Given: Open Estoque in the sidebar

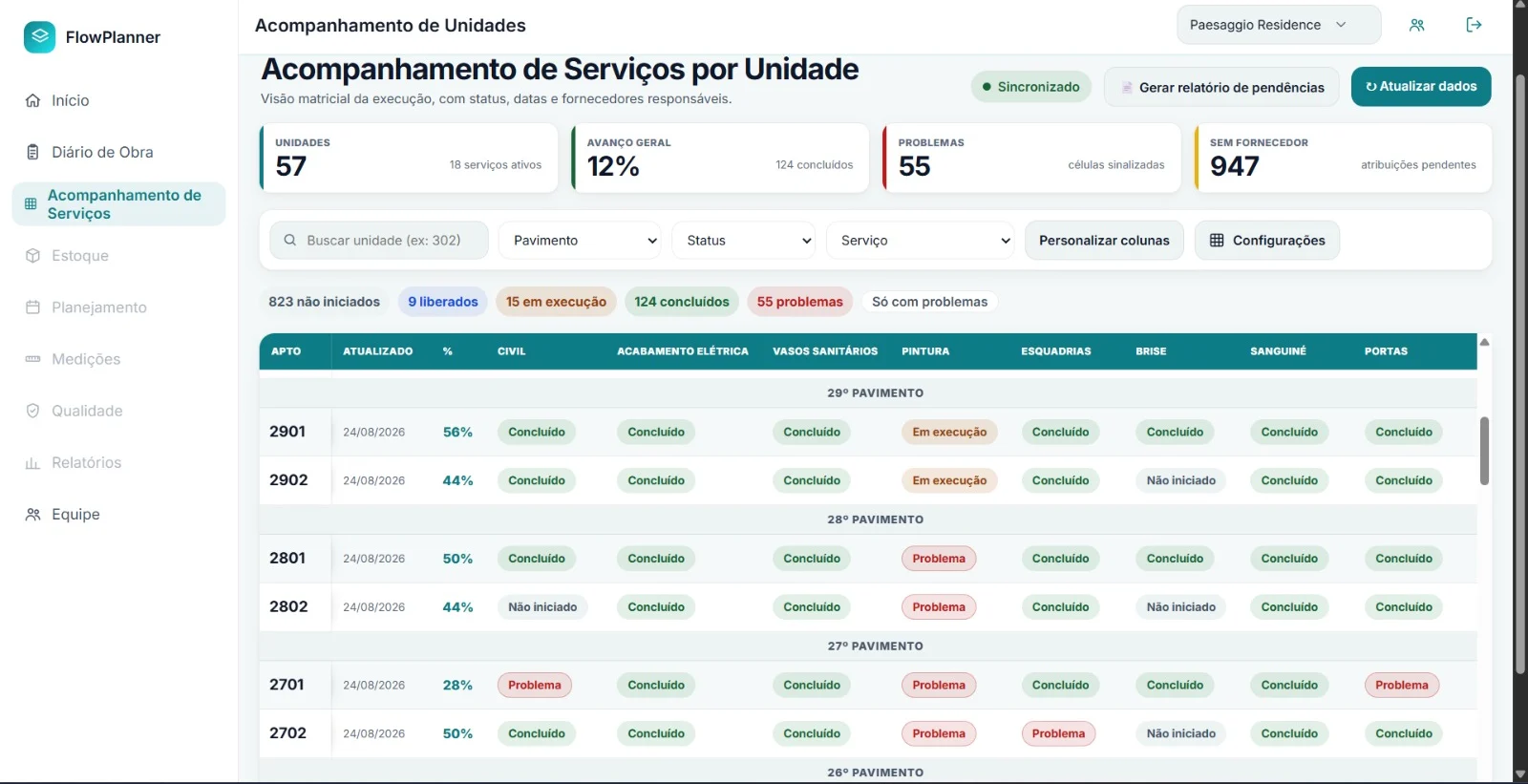Looking at the screenshot, I should point(118,256).
